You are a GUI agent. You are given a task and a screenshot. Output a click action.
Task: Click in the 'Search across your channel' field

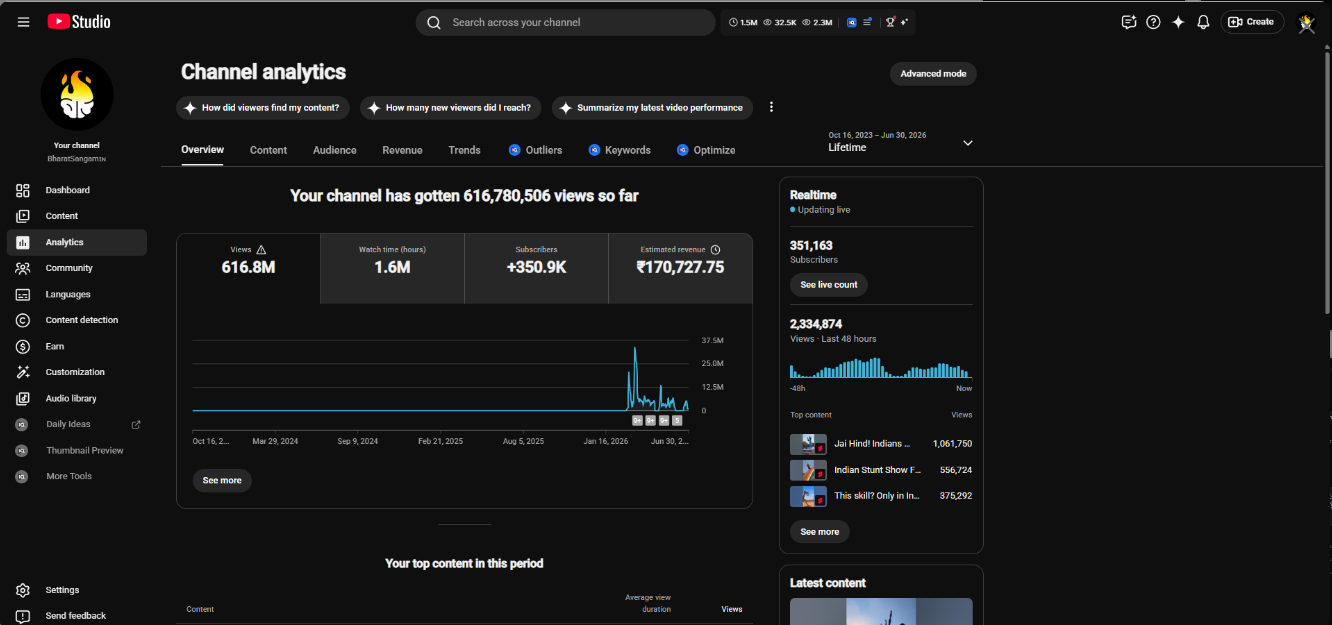click(x=565, y=22)
